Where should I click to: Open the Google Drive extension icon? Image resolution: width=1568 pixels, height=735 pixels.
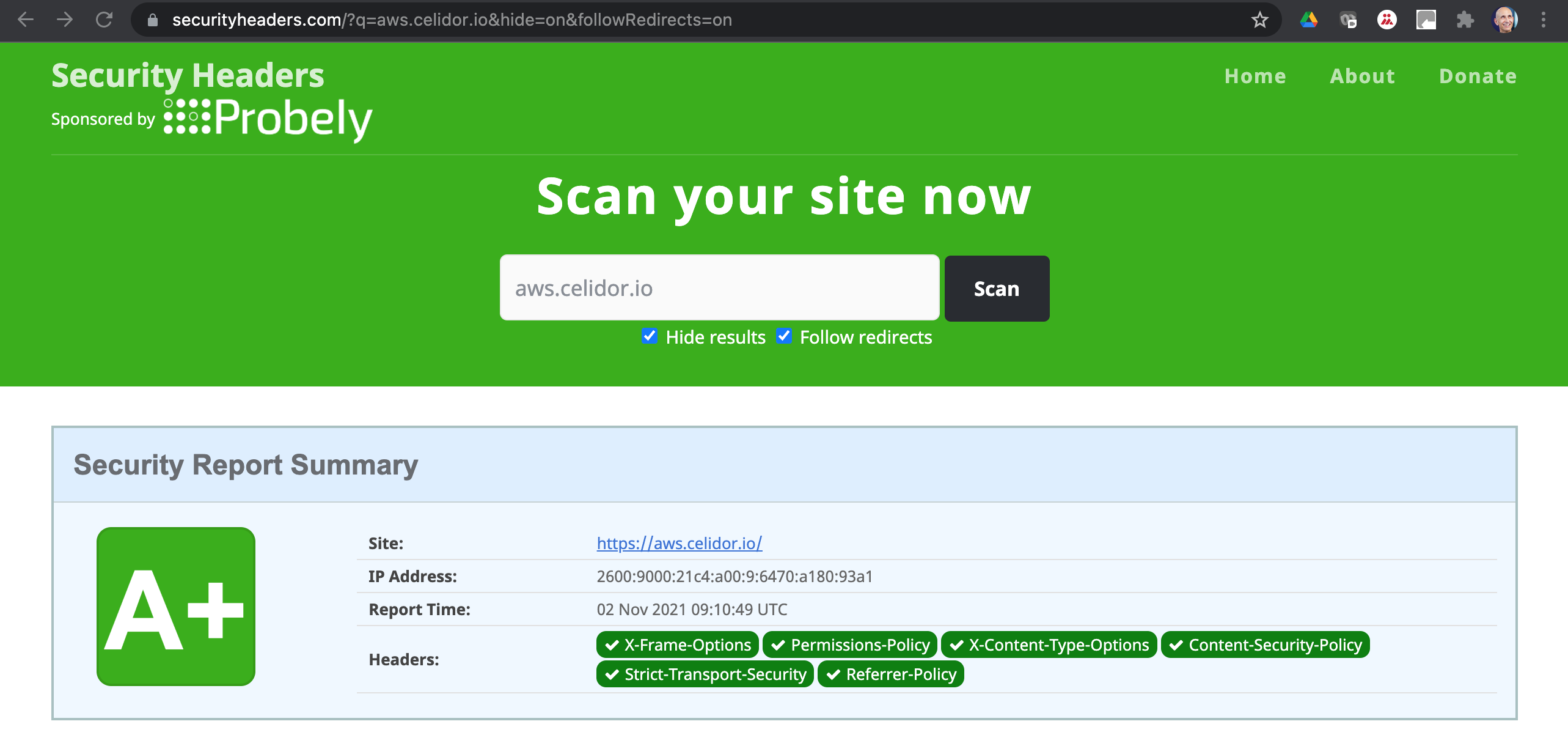1308,20
